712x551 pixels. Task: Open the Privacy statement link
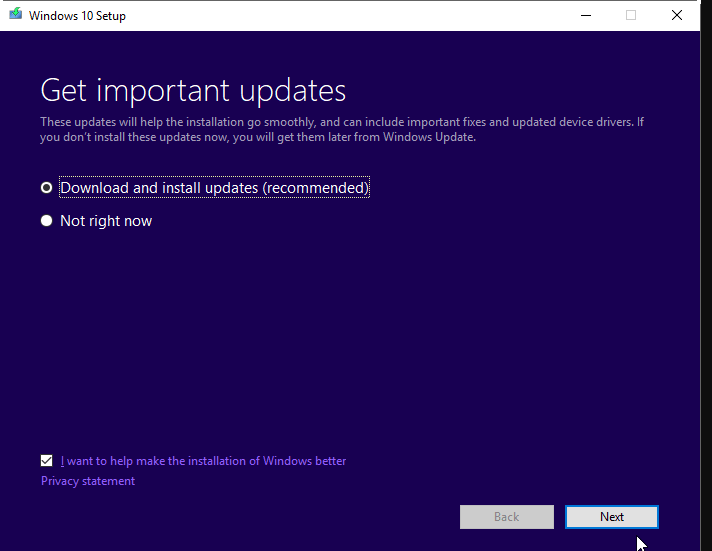pyautogui.click(x=88, y=481)
